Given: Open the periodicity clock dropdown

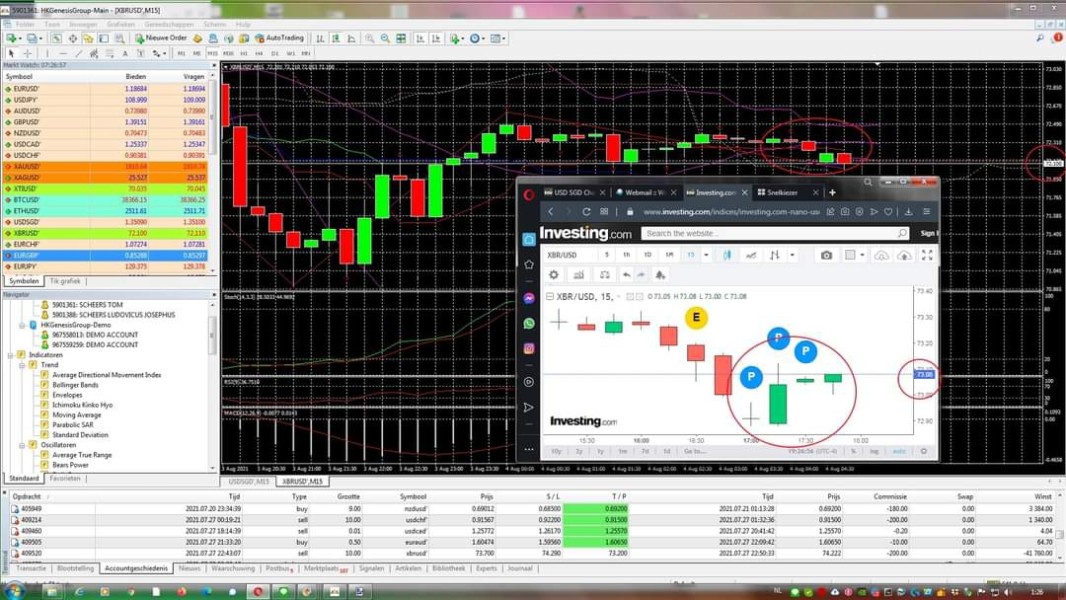Looking at the screenshot, I should pyautogui.click(x=478, y=39).
